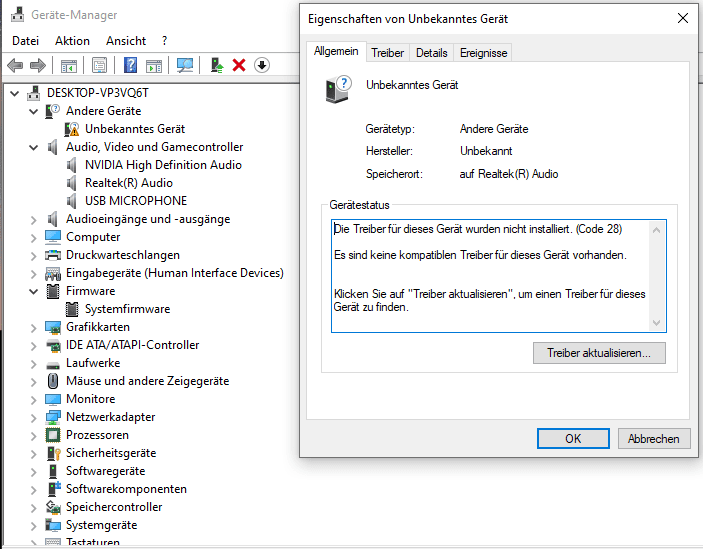Click the blue Help question mark toolbar icon
Viewport: 703px width, 549px height.
click(x=130, y=65)
